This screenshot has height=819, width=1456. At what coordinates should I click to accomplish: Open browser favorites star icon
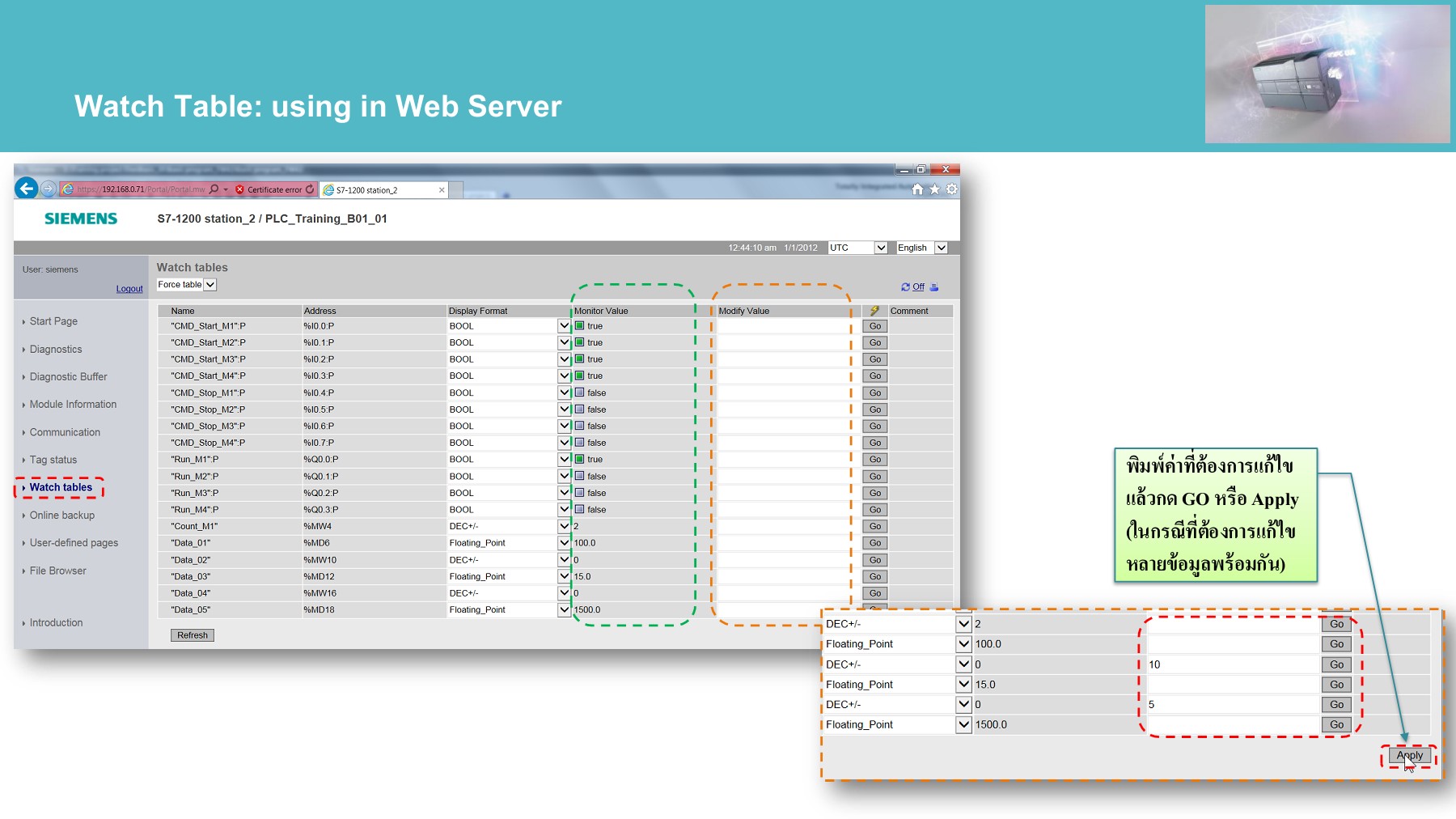click(934, 189)
